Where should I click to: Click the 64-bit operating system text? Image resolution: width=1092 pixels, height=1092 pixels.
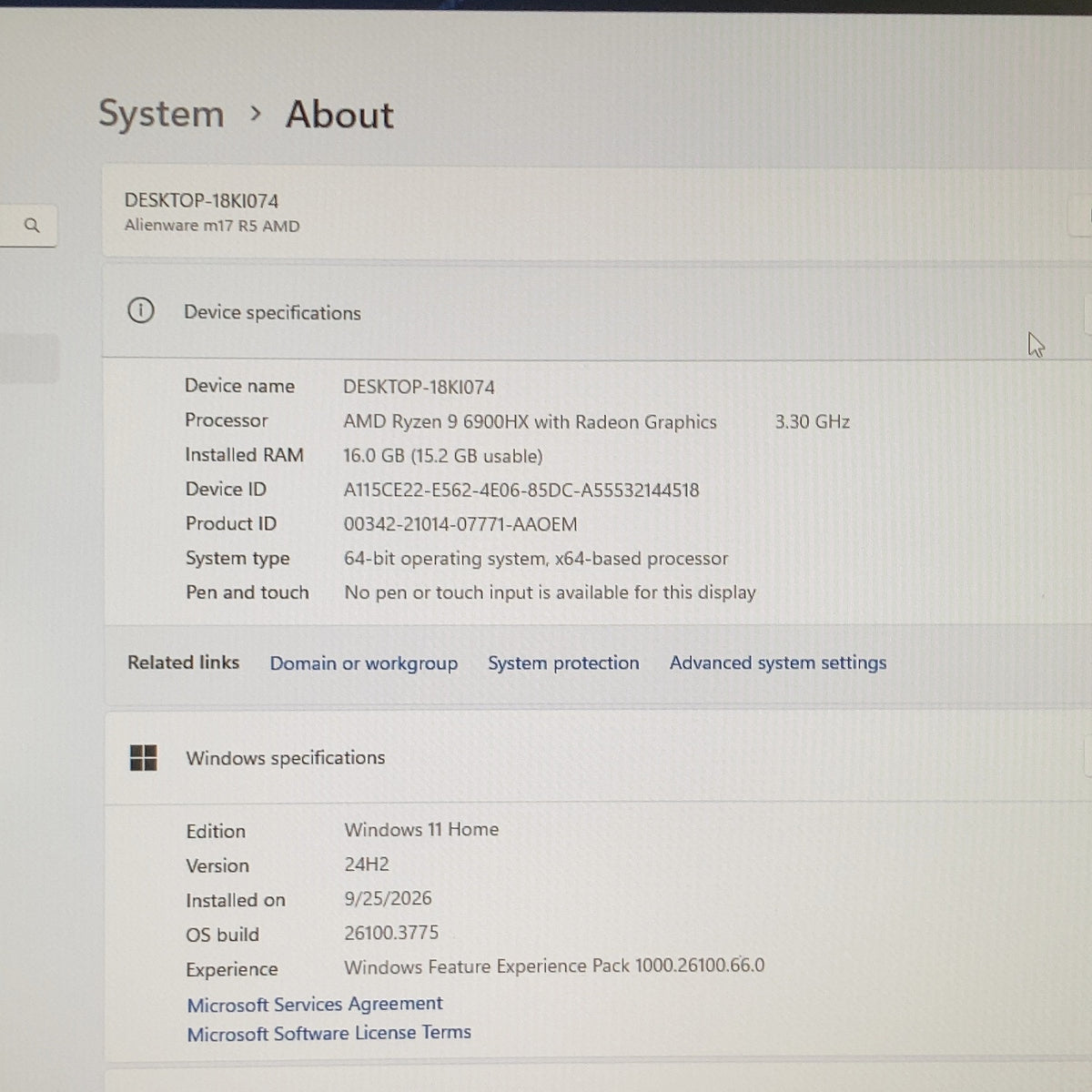[x=536, y=559]
